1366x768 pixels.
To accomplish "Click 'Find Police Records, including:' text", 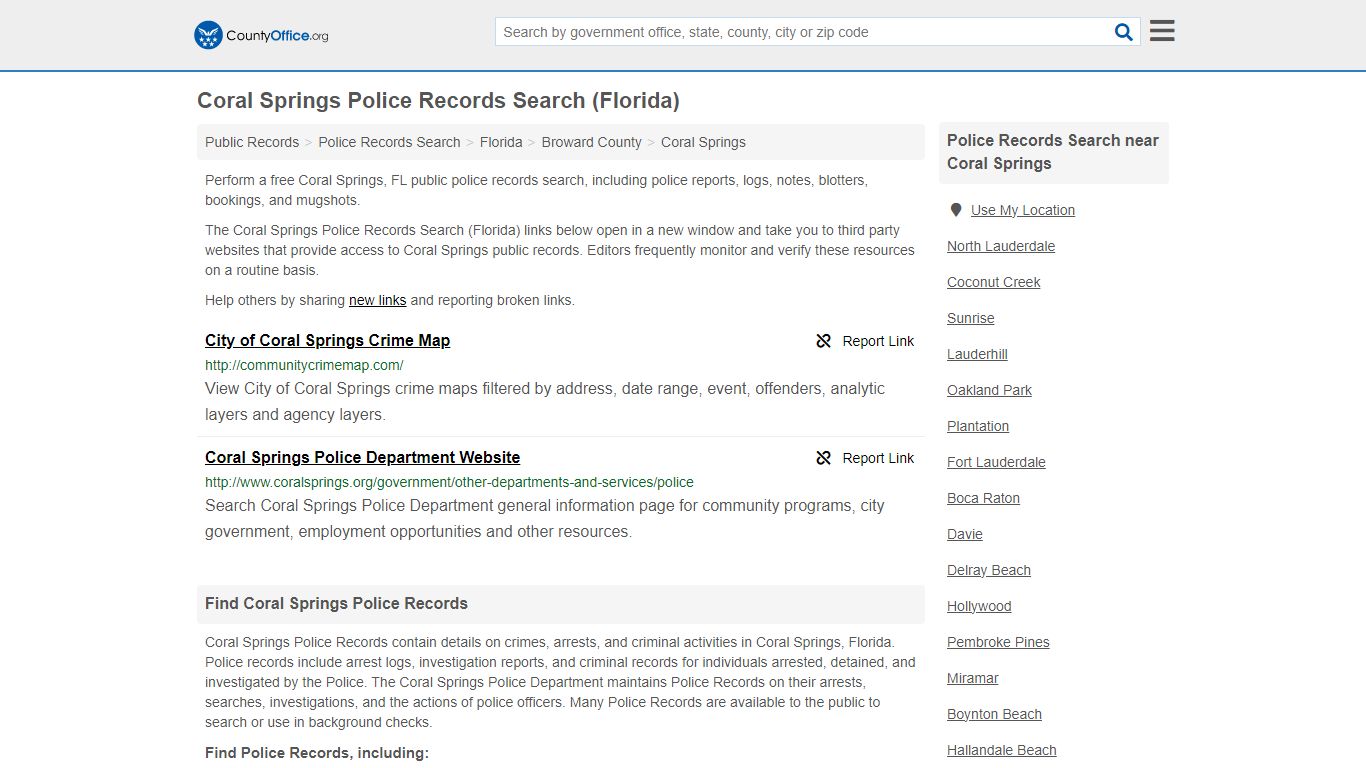I will click(317, 753).
